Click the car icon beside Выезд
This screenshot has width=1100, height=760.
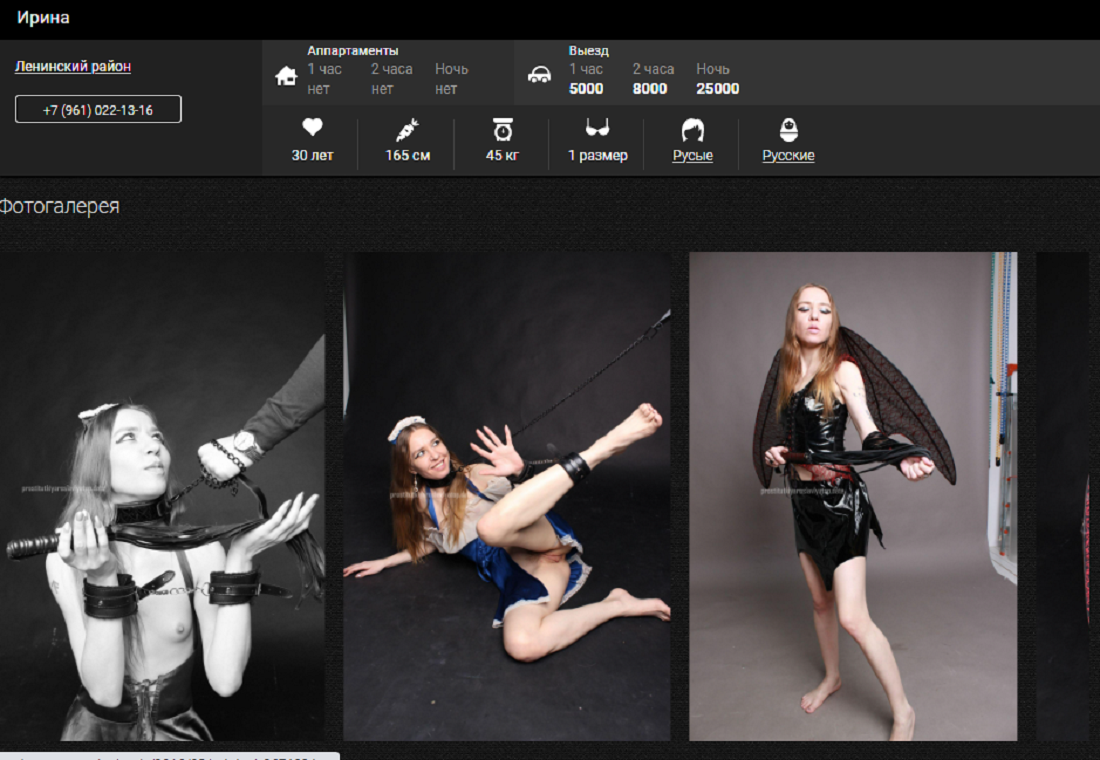pyautogui.click(x=539, y=75)
